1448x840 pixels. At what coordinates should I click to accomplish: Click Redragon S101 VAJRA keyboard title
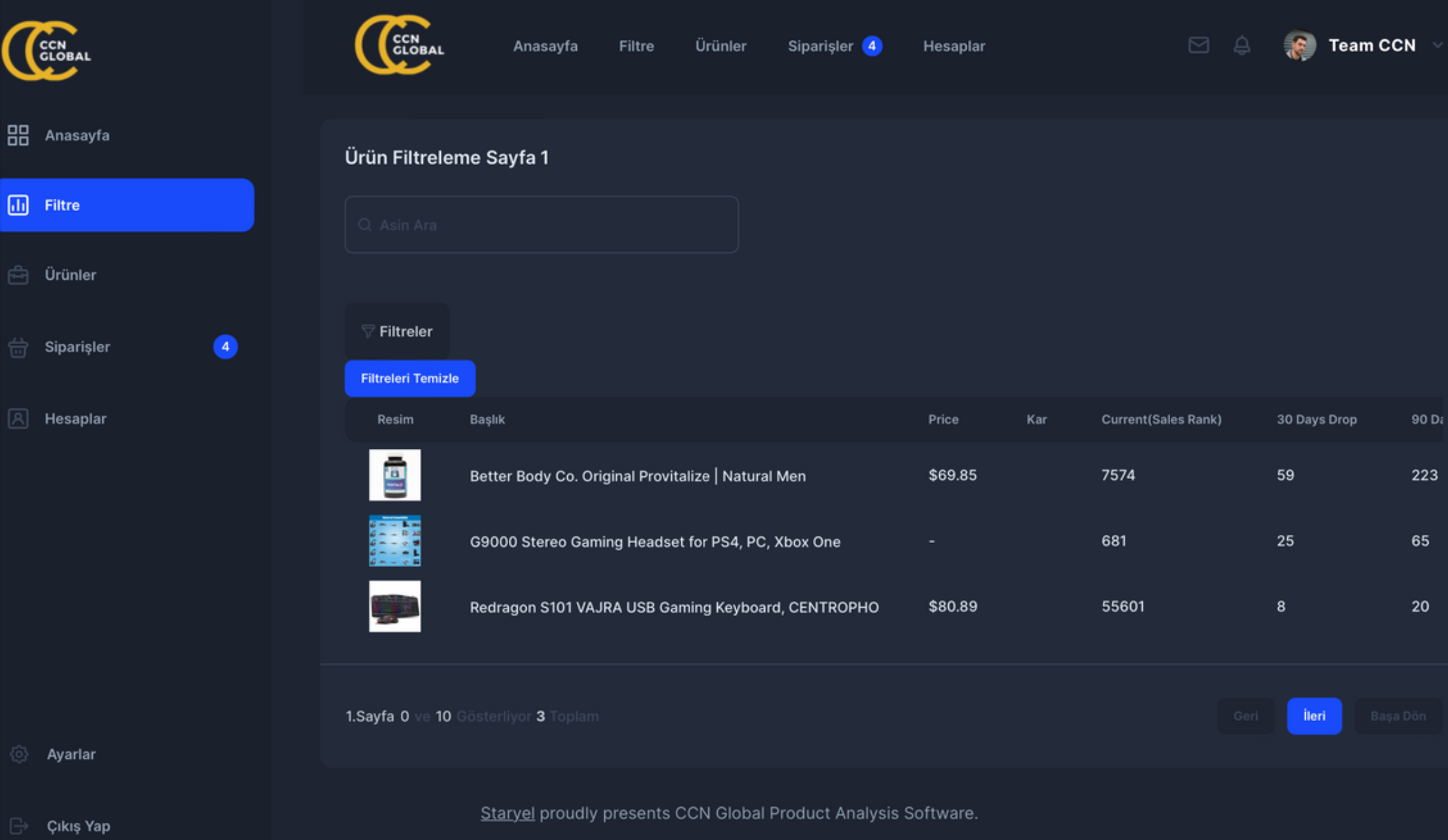pos(674,607)
